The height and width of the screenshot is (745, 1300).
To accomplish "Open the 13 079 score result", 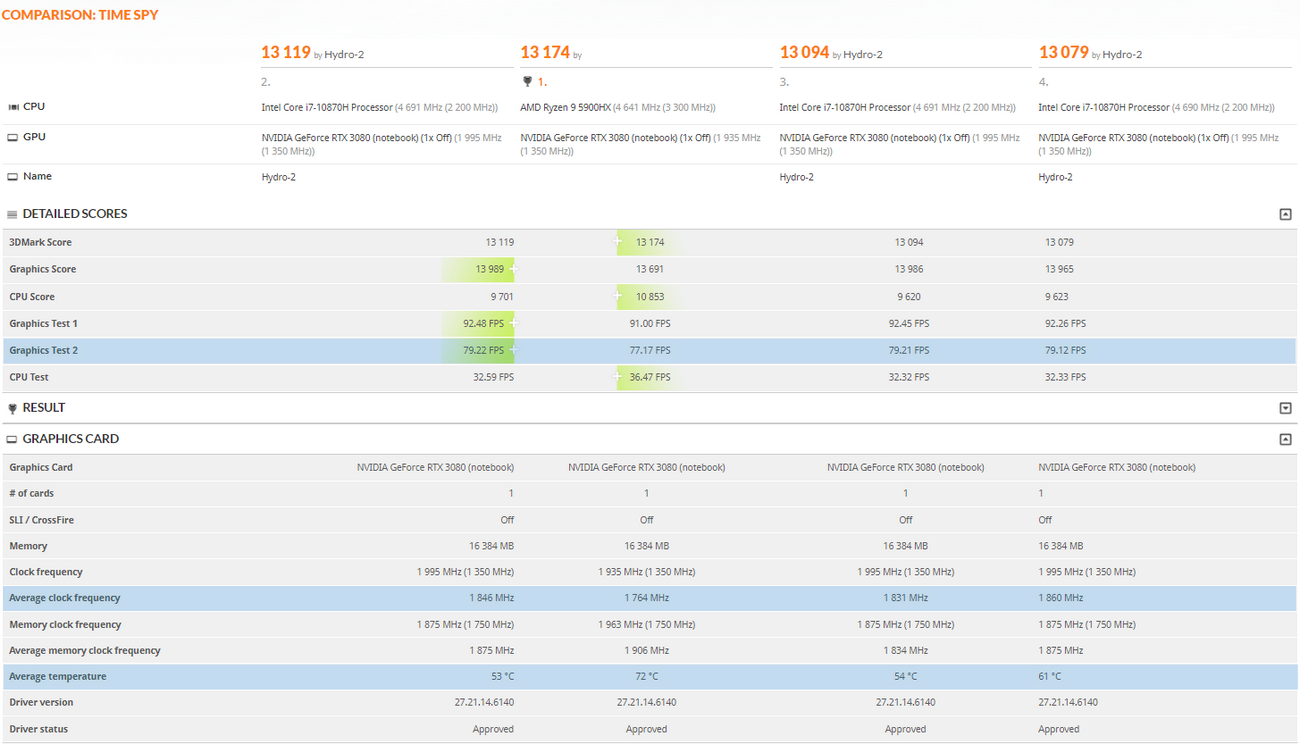I will (1064, 52).
